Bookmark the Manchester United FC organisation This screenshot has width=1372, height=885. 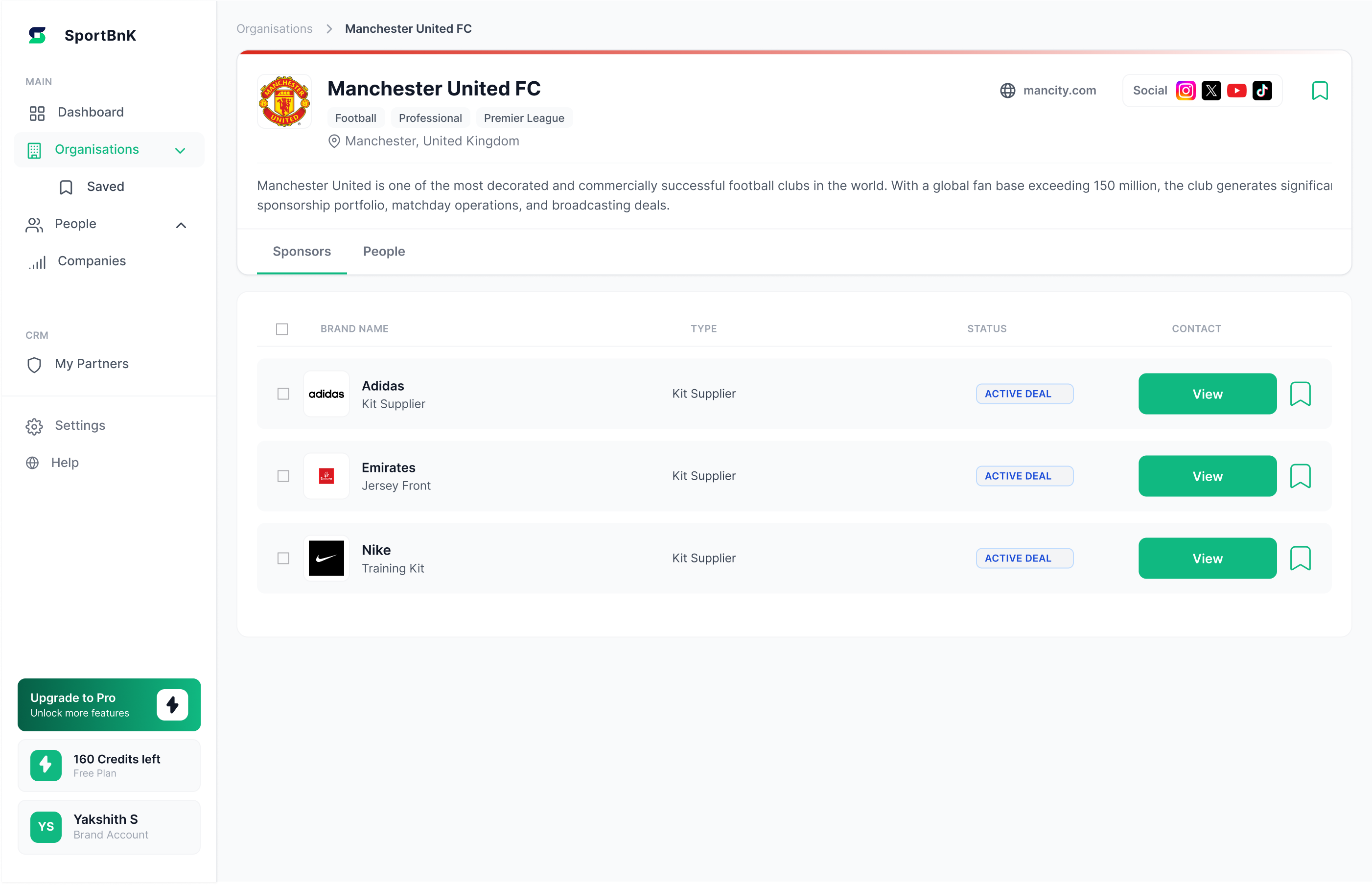(1320, 91)
